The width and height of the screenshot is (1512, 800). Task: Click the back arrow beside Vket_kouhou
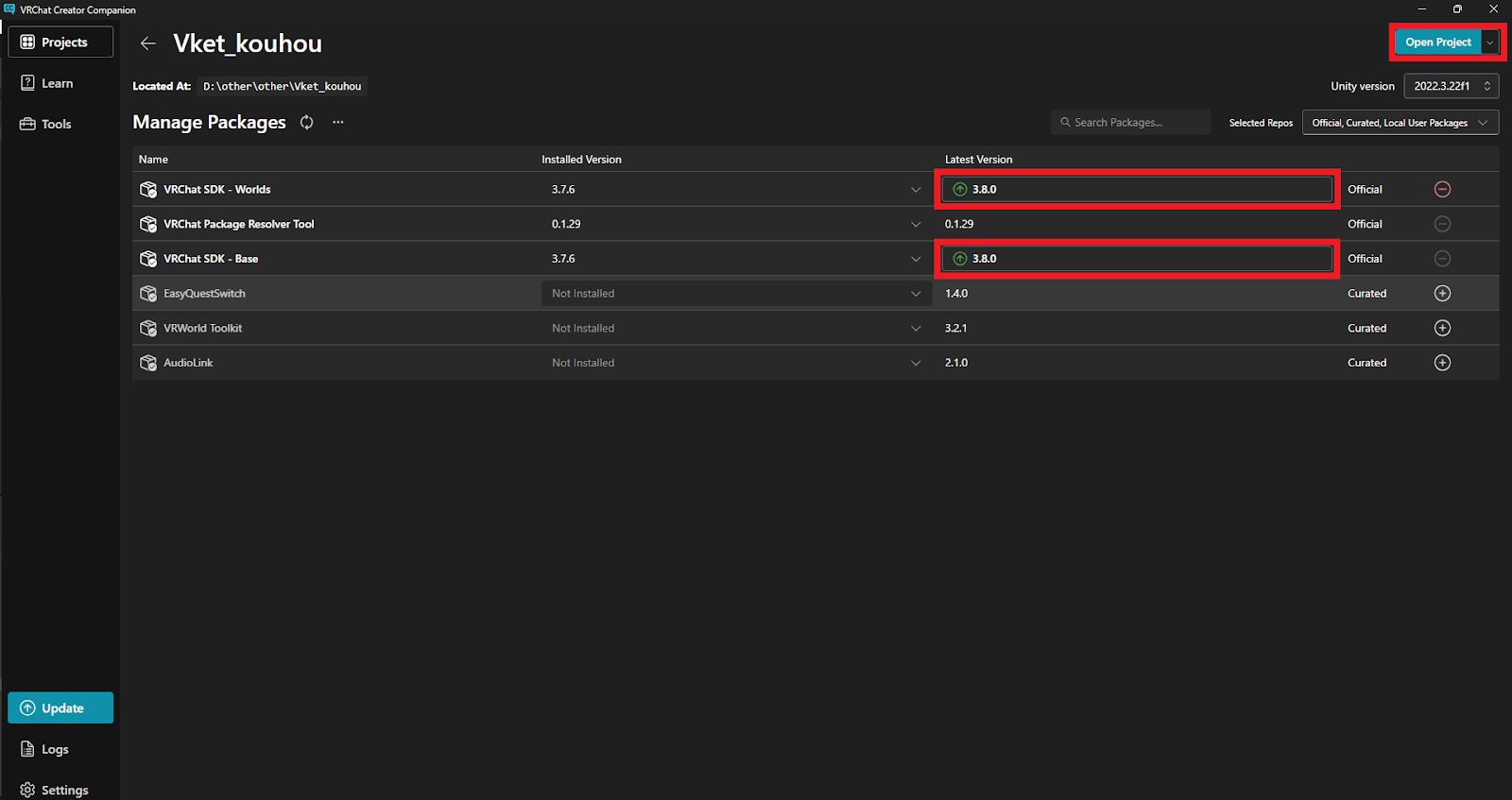[147, 43]
